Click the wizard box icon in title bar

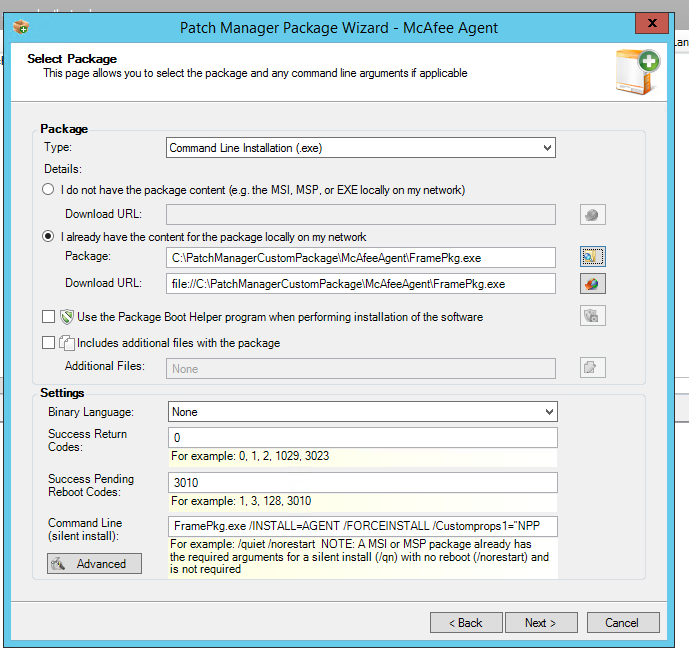(21, 27)
